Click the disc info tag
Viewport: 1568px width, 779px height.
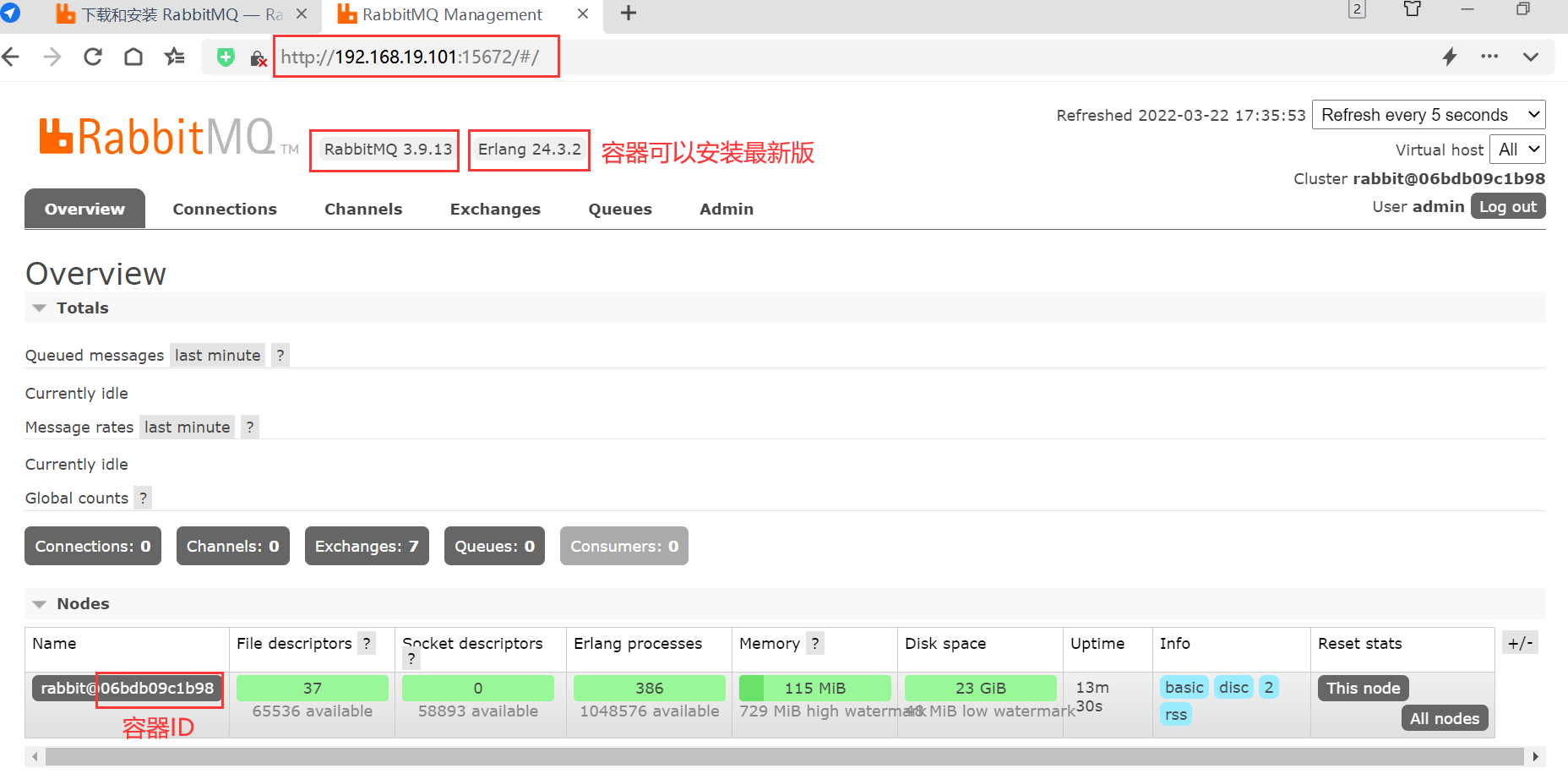pos(1233,687)
